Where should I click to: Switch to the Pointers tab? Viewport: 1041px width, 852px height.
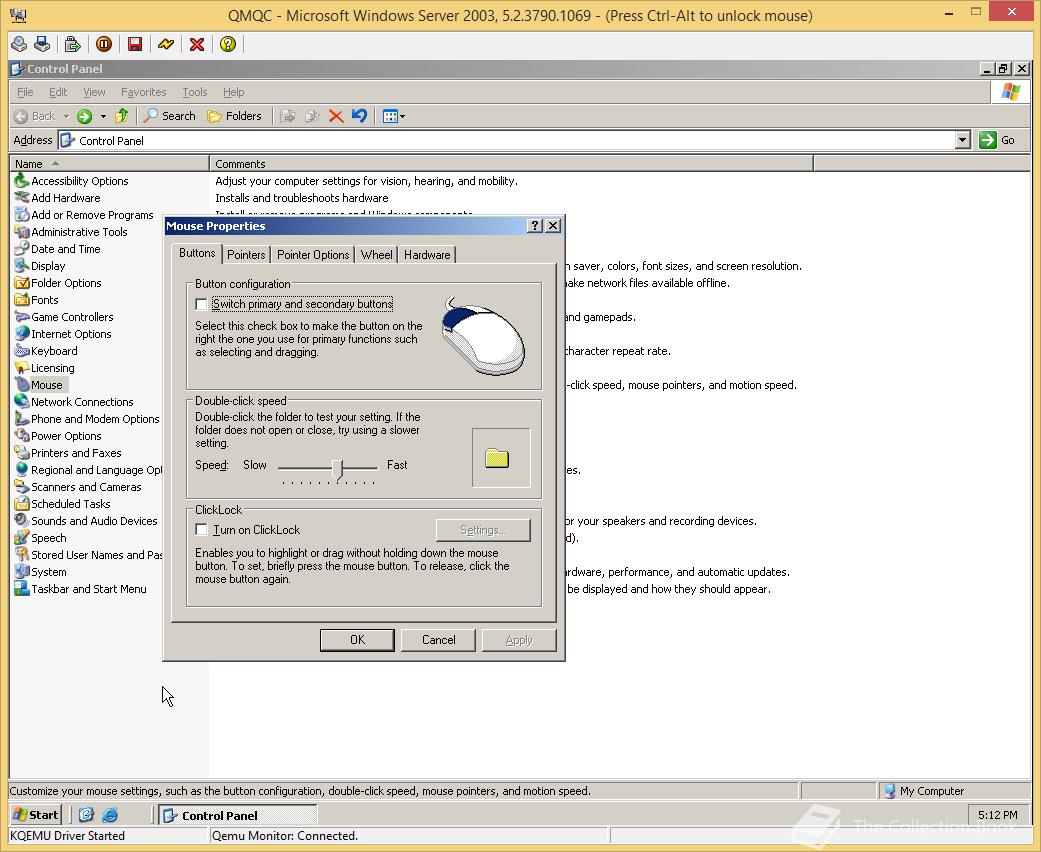click(246, 255)
